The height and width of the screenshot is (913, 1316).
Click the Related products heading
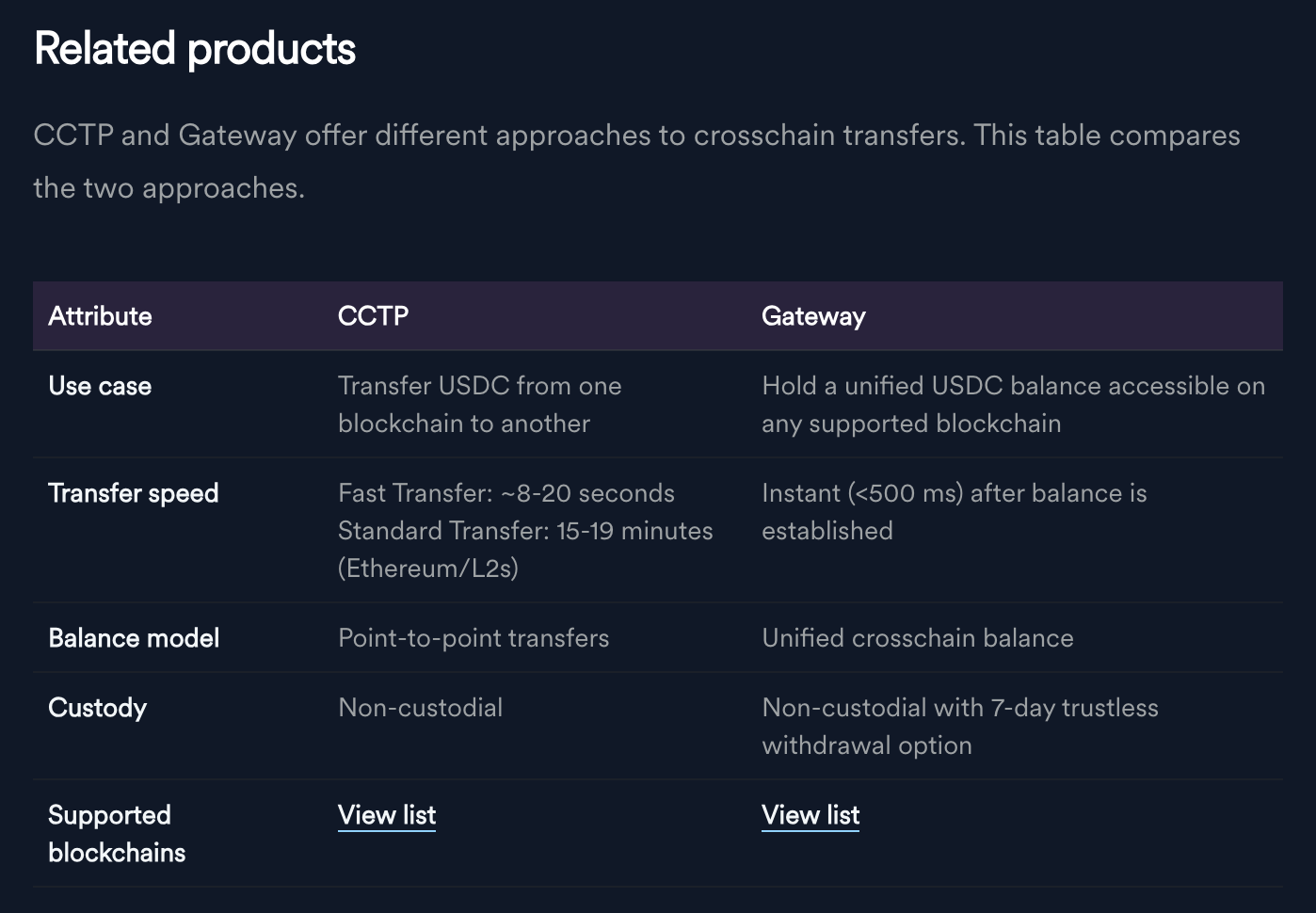tap(195, 49)
